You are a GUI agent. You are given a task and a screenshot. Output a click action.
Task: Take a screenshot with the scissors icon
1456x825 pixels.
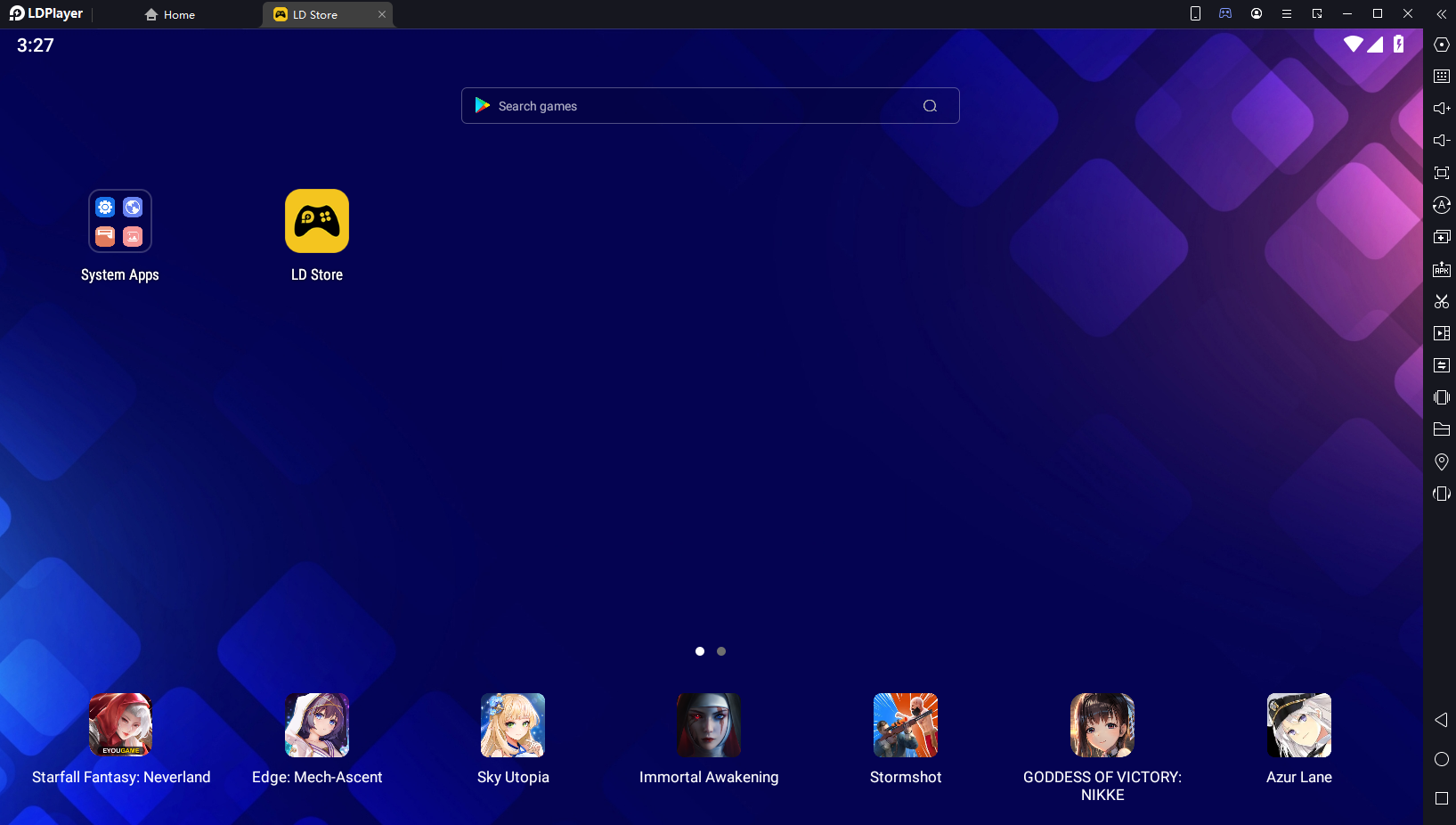[x=1442, y=301]
